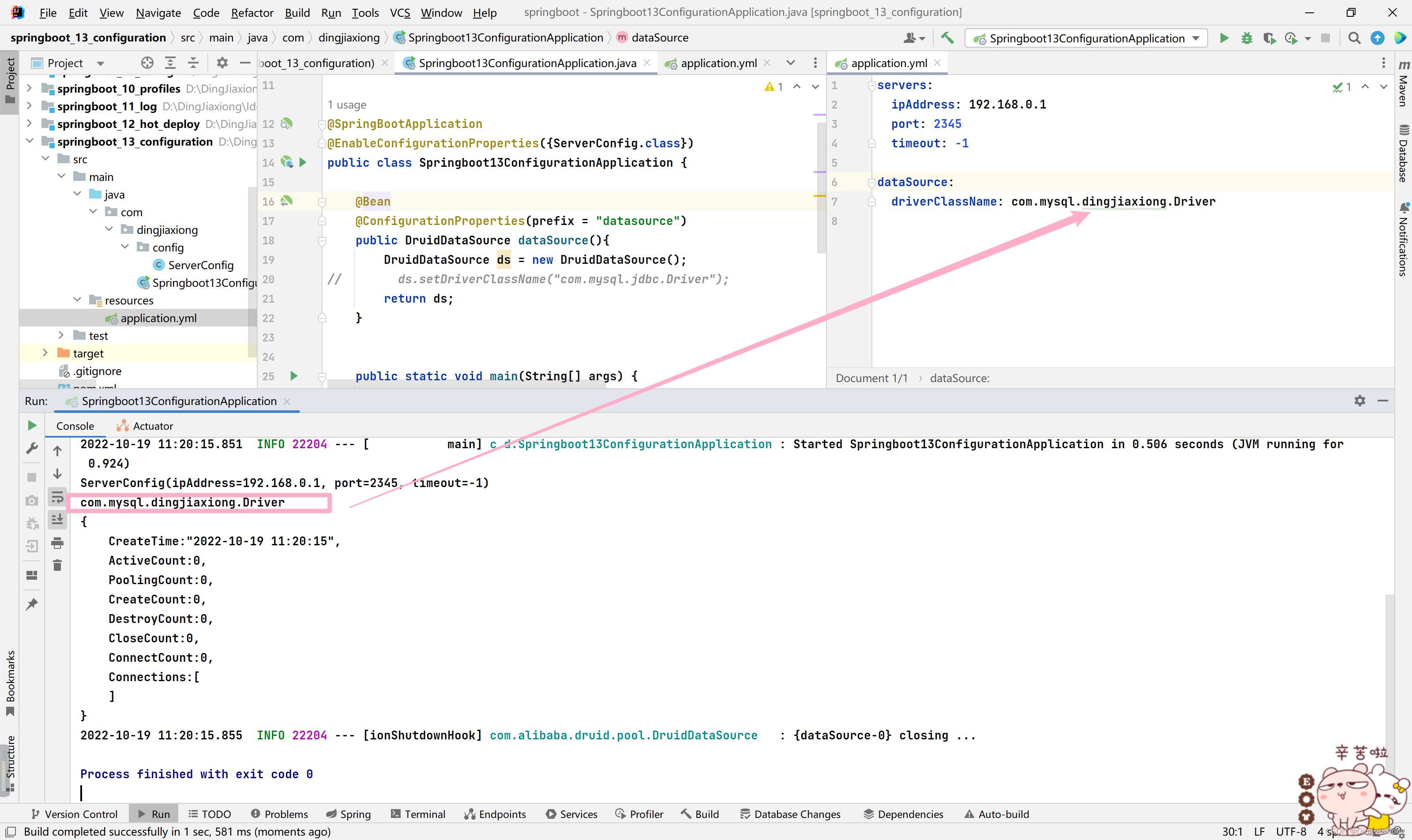The width and height of the screenshot is (1412, 840).
Task: Click the UTF-8 encoding status bar item
Action: pyautogui.click(x=1291, y=832)
